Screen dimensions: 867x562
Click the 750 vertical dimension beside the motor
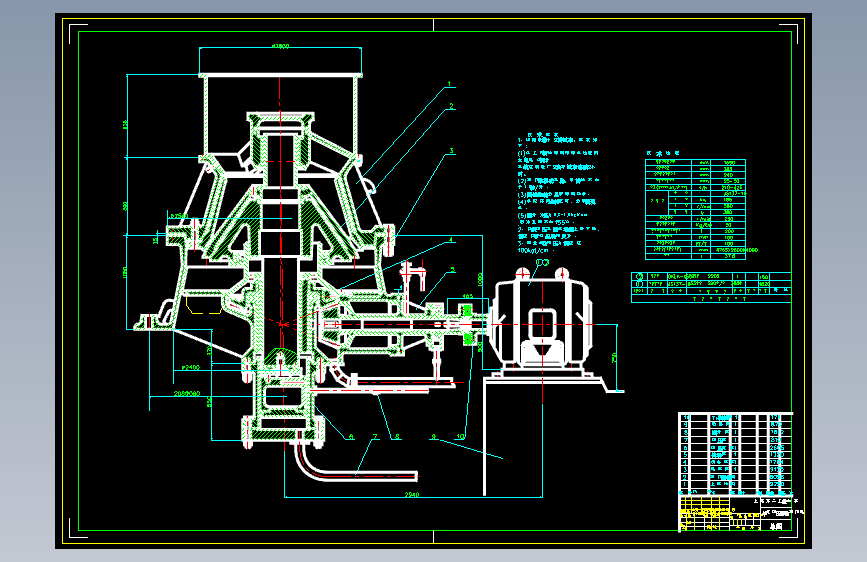tap(614, 358)
